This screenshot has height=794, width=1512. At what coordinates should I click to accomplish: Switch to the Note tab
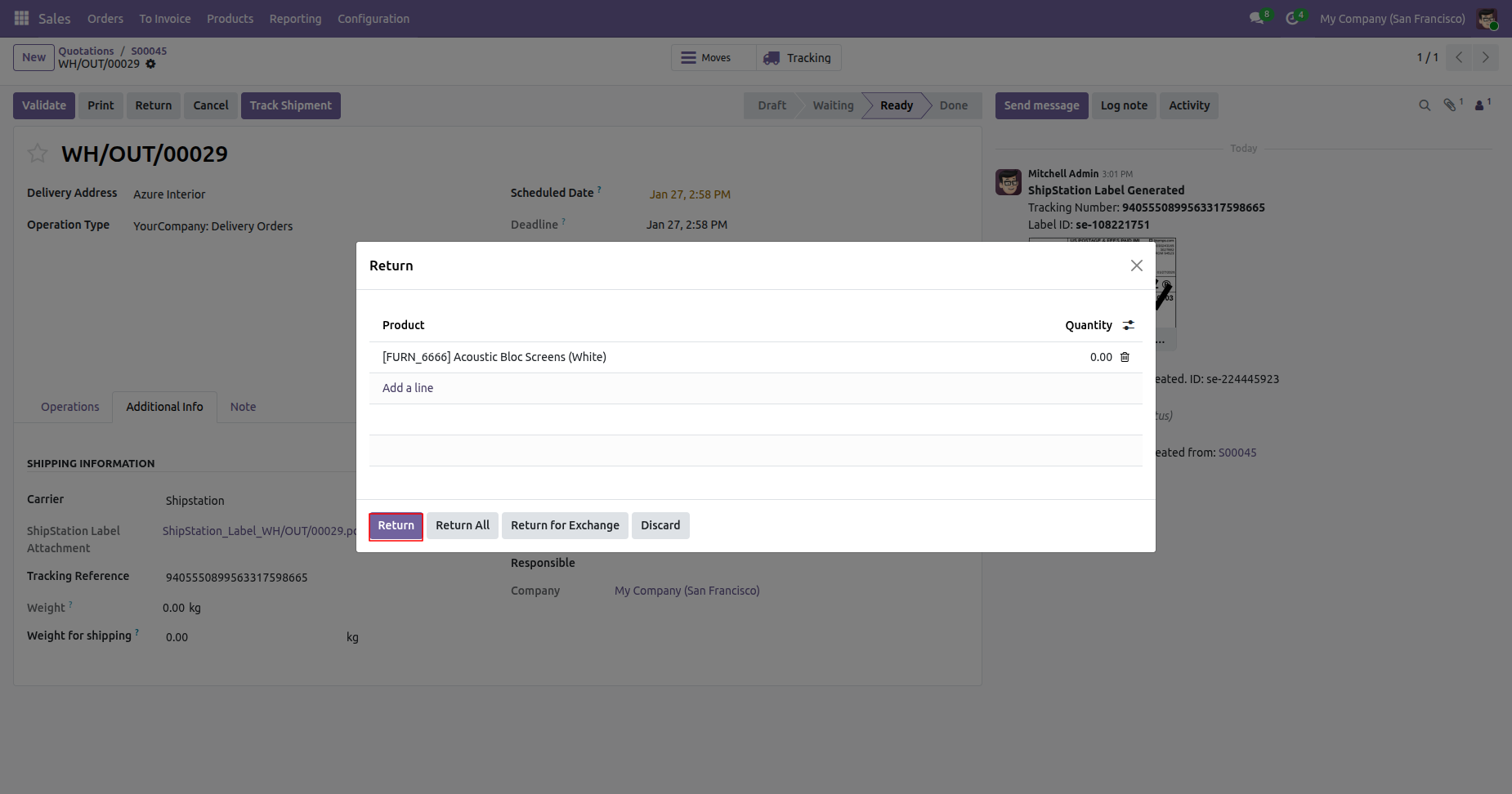243,407
